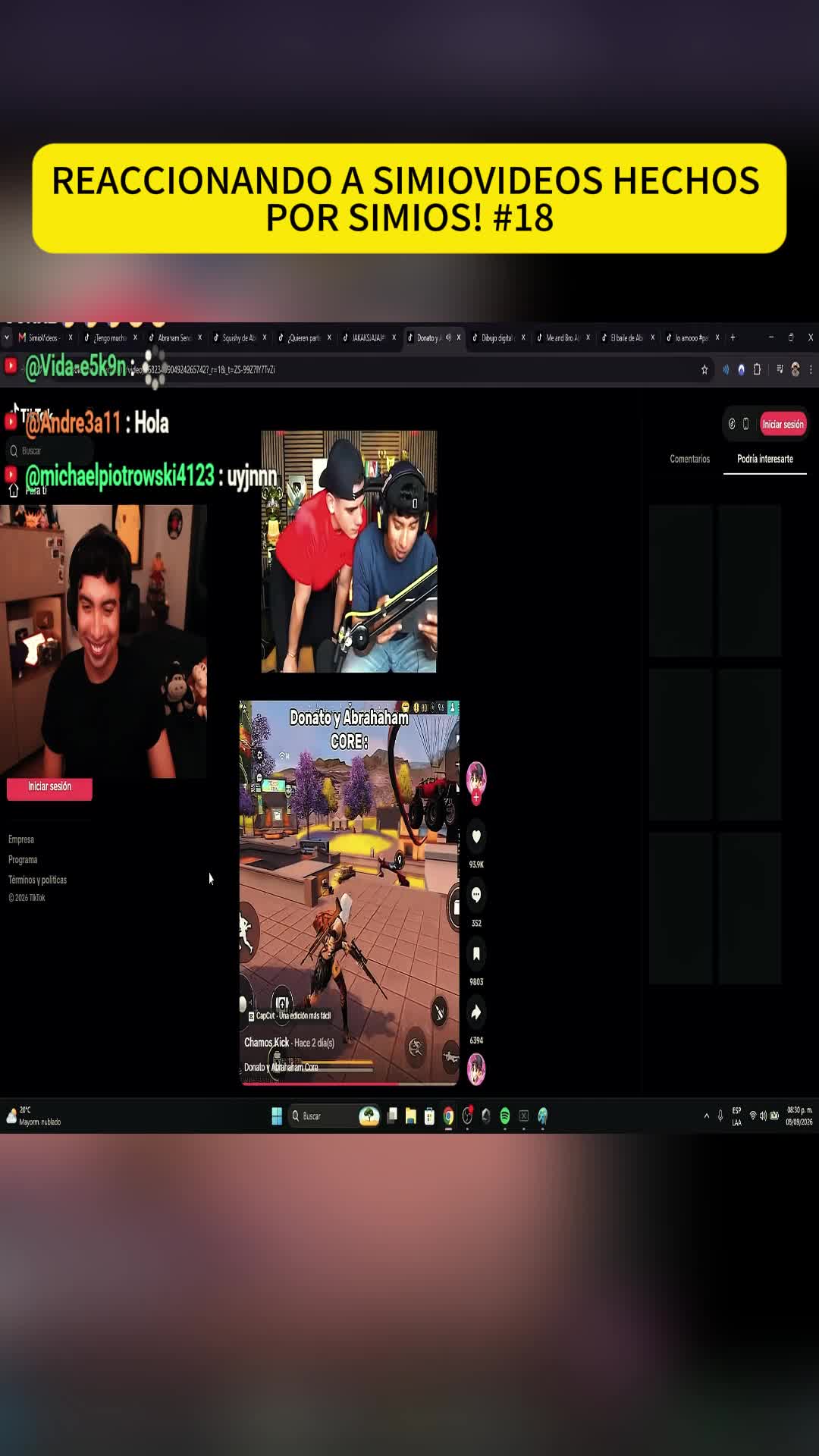This screenshot has width=819, height=1456.
Task: Open the Chrome three-dot menu
Action: click(811, 369)
